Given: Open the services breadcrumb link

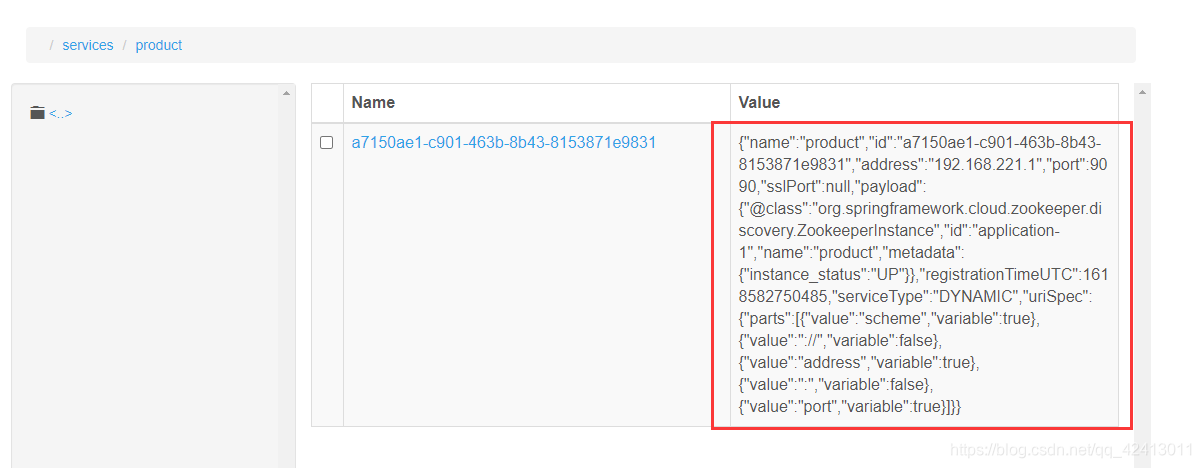Looking at the screenshot, I should tap(88, 45).
